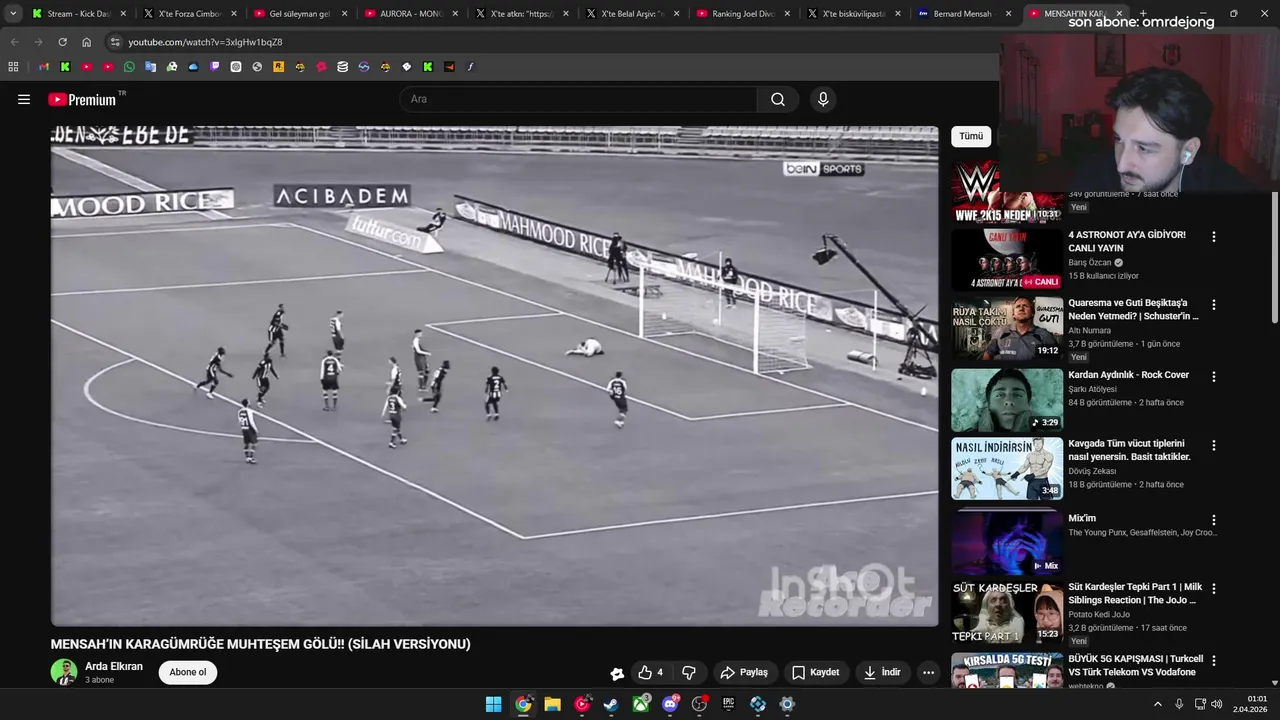The height and width of the screenshot is (720, 1280).
Task: Download video with İndir button
Action: [x=882, y=672]
